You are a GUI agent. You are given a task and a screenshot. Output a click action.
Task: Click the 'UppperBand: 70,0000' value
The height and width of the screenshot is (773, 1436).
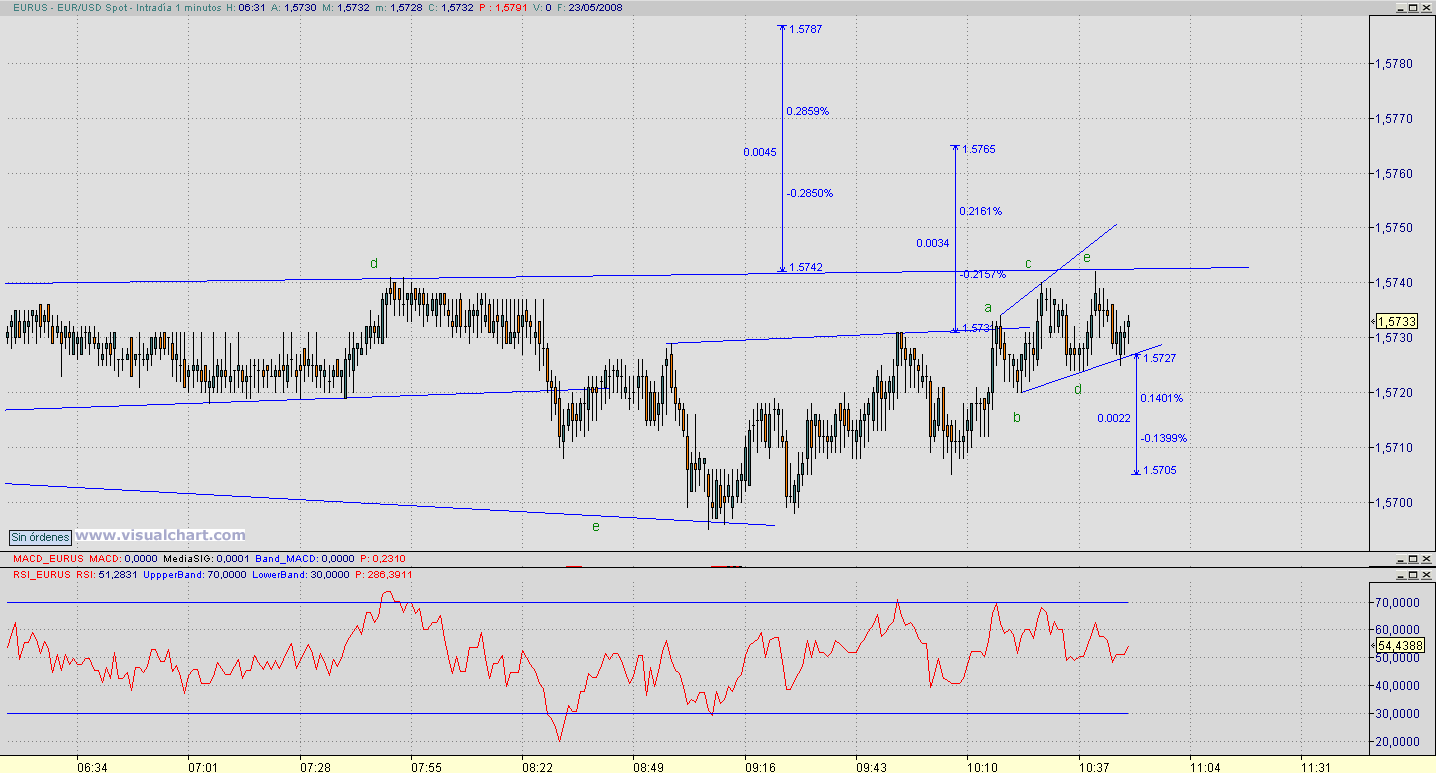pyautogui.click(x=194, y=575)
